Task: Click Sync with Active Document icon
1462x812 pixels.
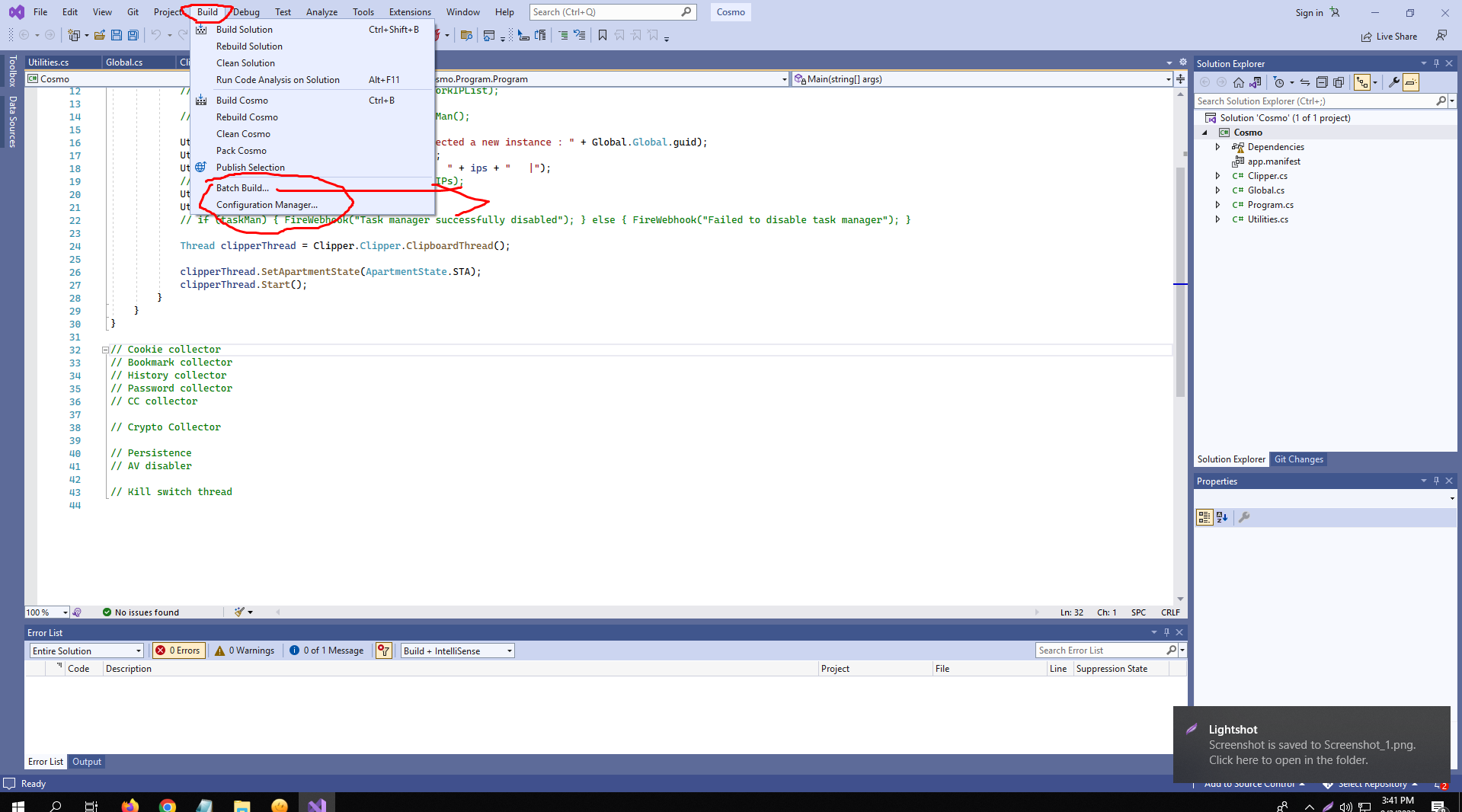Action: tap(1305, 82)
